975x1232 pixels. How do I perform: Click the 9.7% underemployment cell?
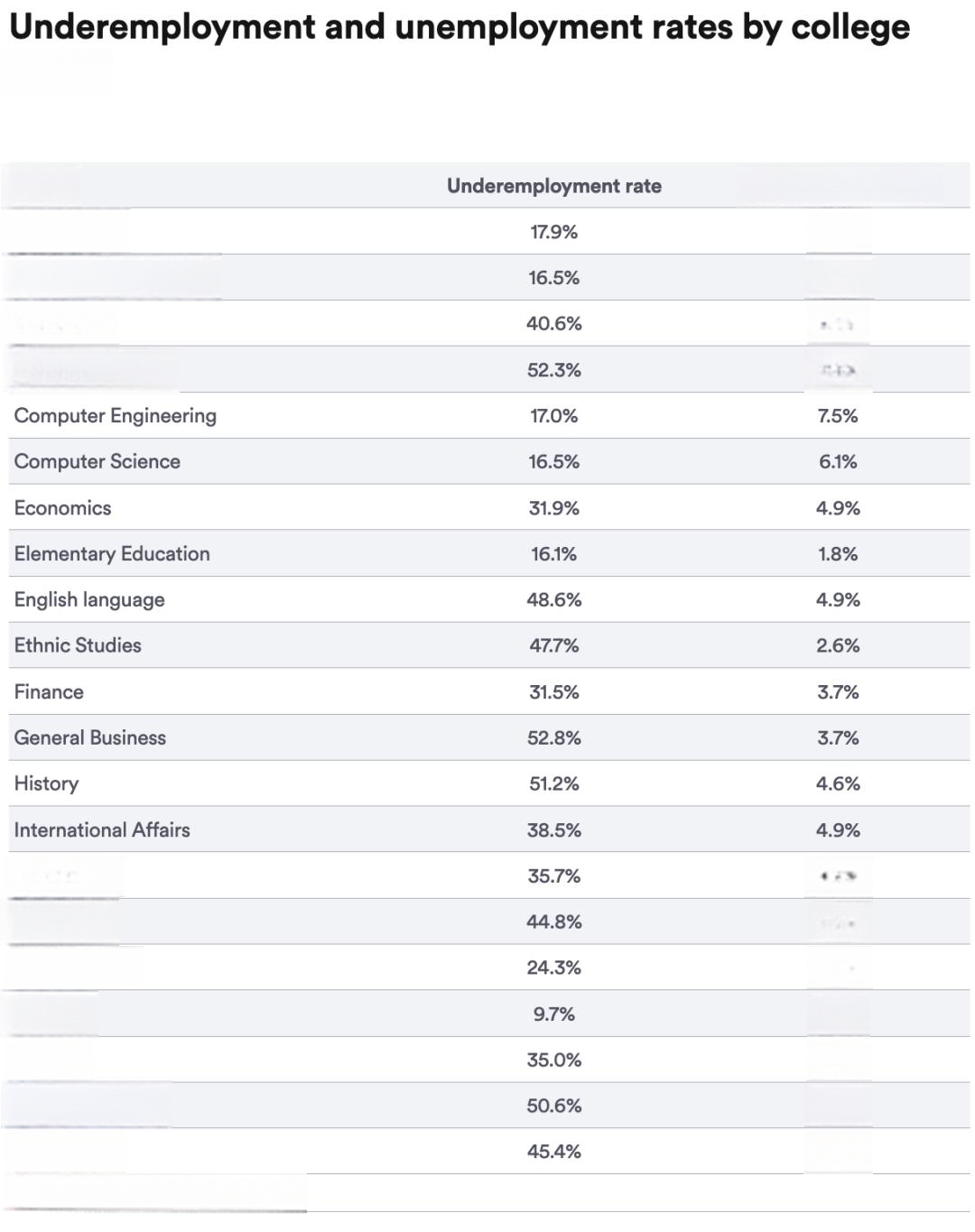(554, 1014)
